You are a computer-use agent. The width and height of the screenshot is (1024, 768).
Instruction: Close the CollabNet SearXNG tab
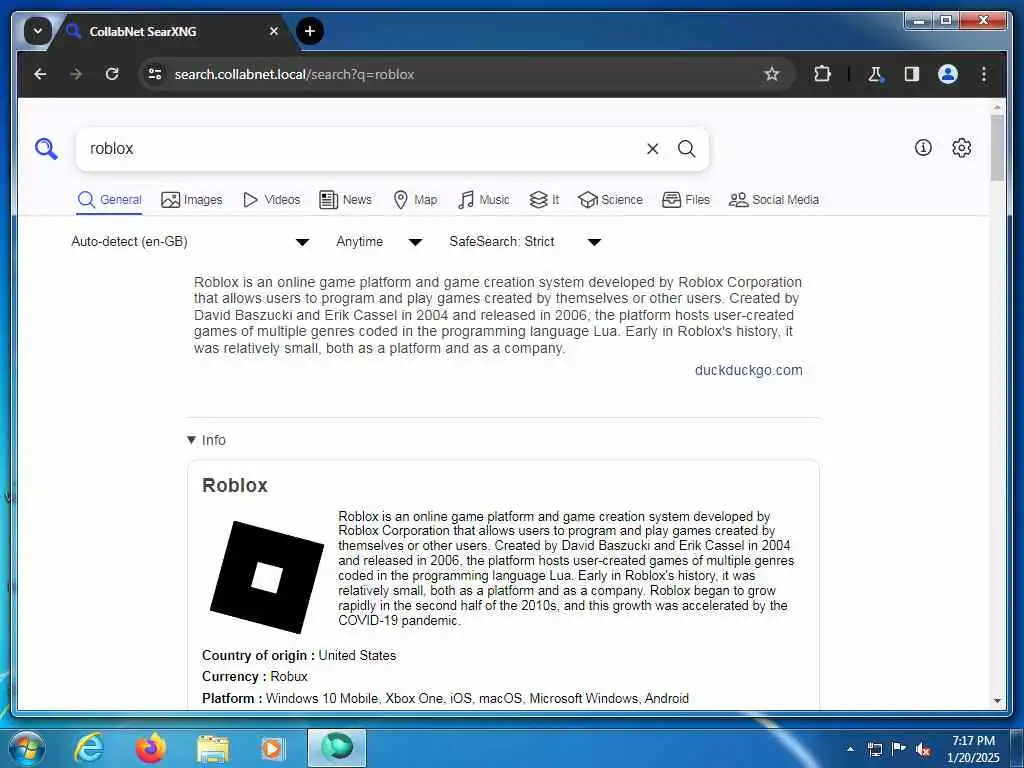274,31
